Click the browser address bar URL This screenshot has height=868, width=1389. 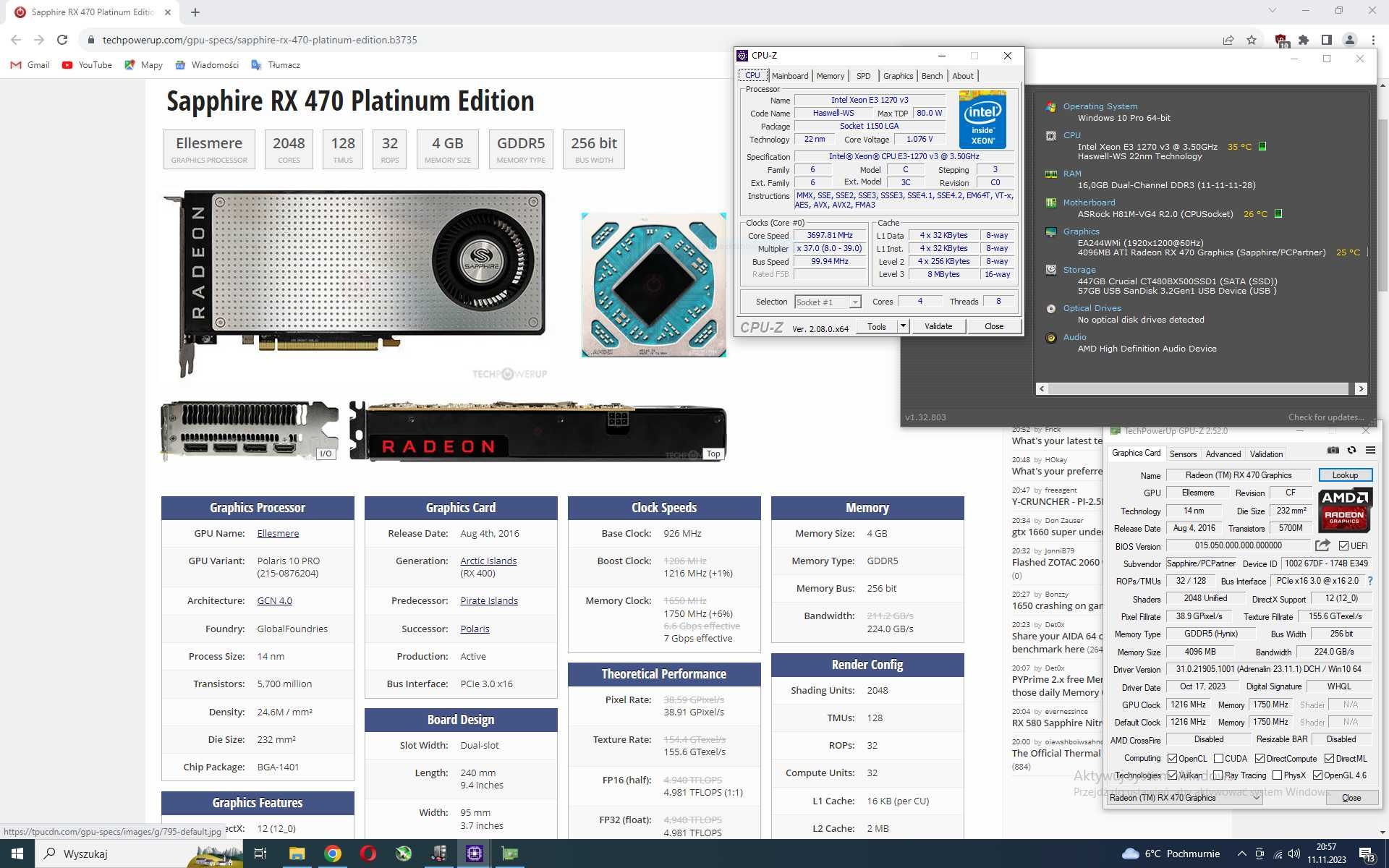(x=260, y=40)
